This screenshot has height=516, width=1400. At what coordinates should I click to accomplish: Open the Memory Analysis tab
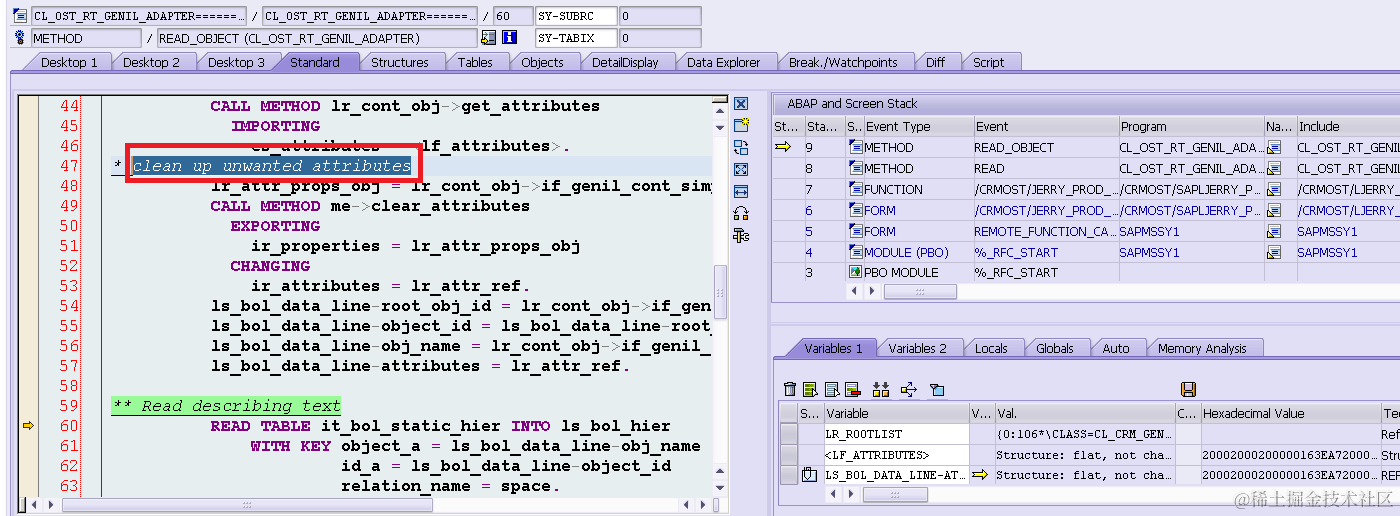tap(1202, 348)
